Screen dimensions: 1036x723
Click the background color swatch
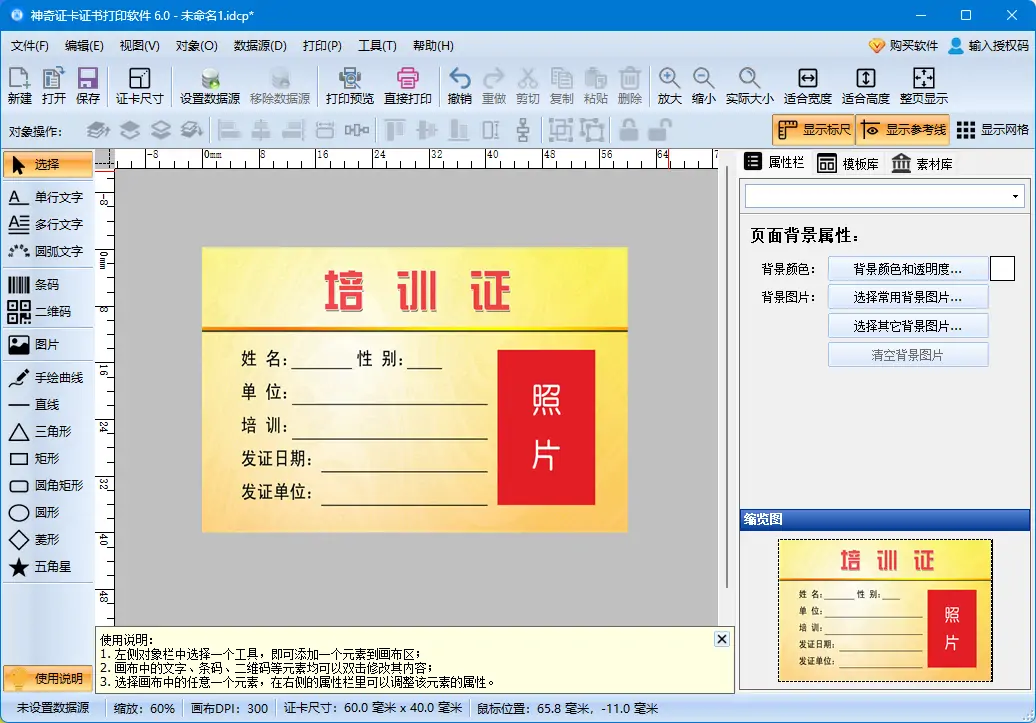pos(1002,267)
